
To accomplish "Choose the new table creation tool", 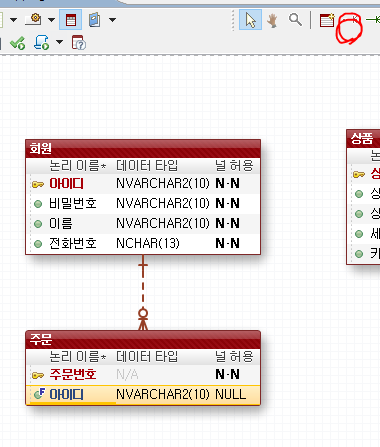I will [327, 20].
